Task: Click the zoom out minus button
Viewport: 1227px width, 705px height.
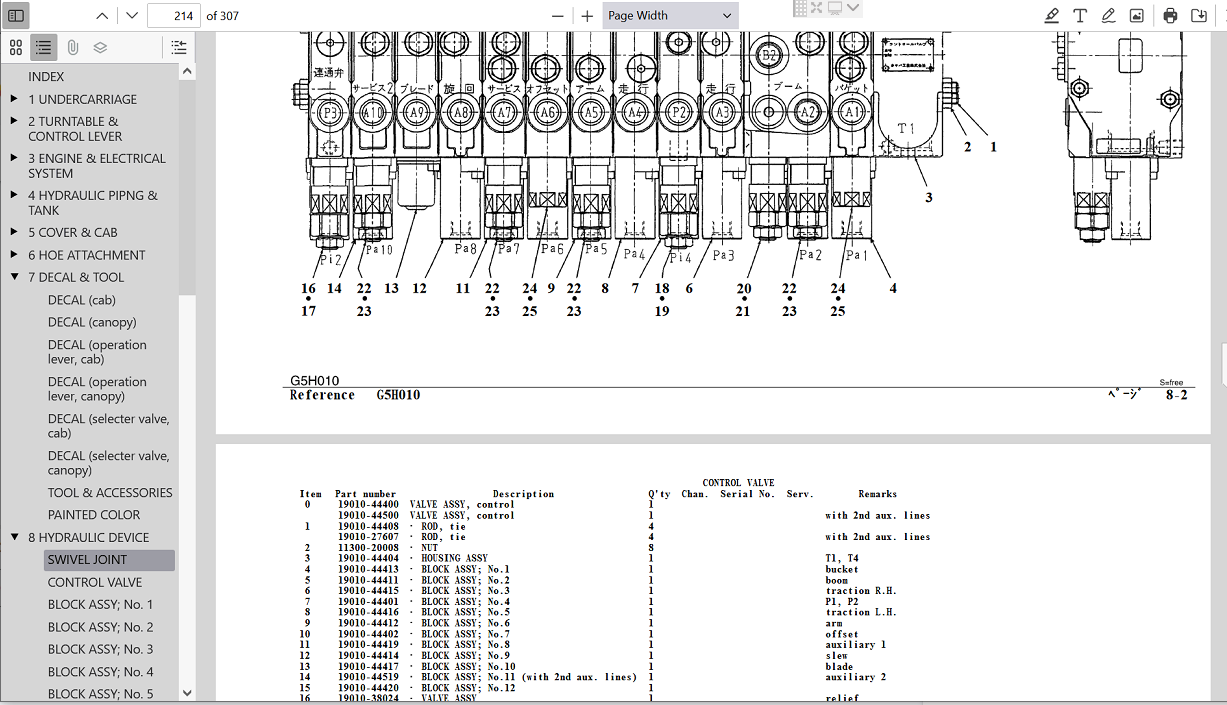Action: [x=560, y=15]
